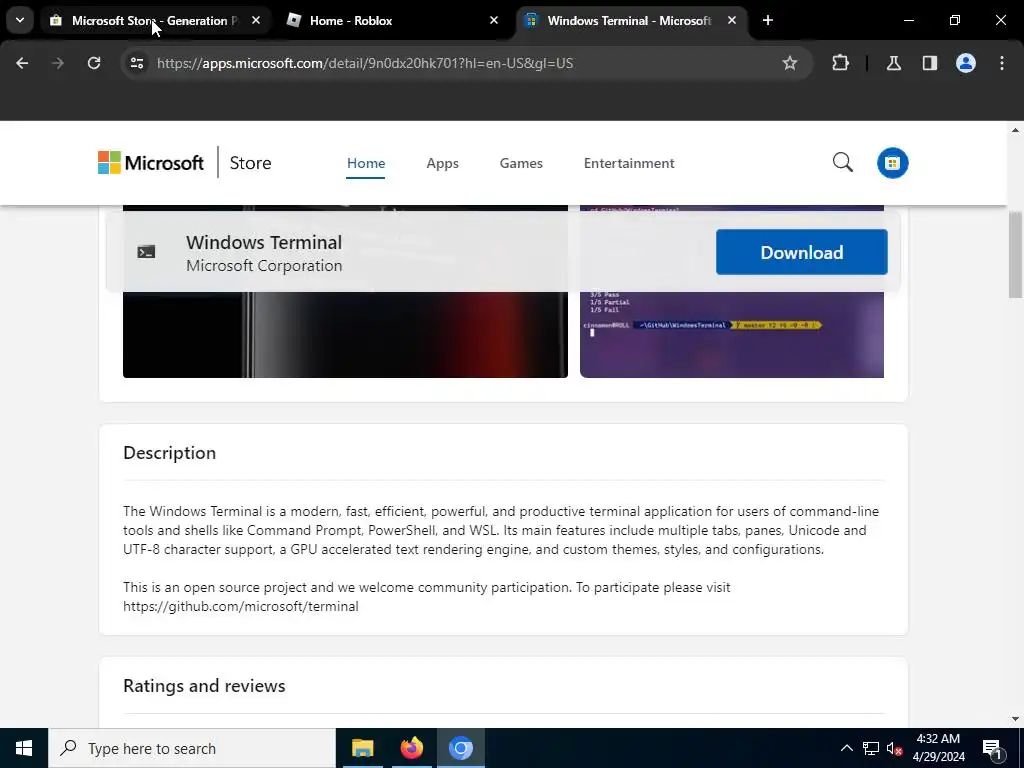
Task: Click the github.com/microsoft/terminal URL text
Action: tap(241, 607)
